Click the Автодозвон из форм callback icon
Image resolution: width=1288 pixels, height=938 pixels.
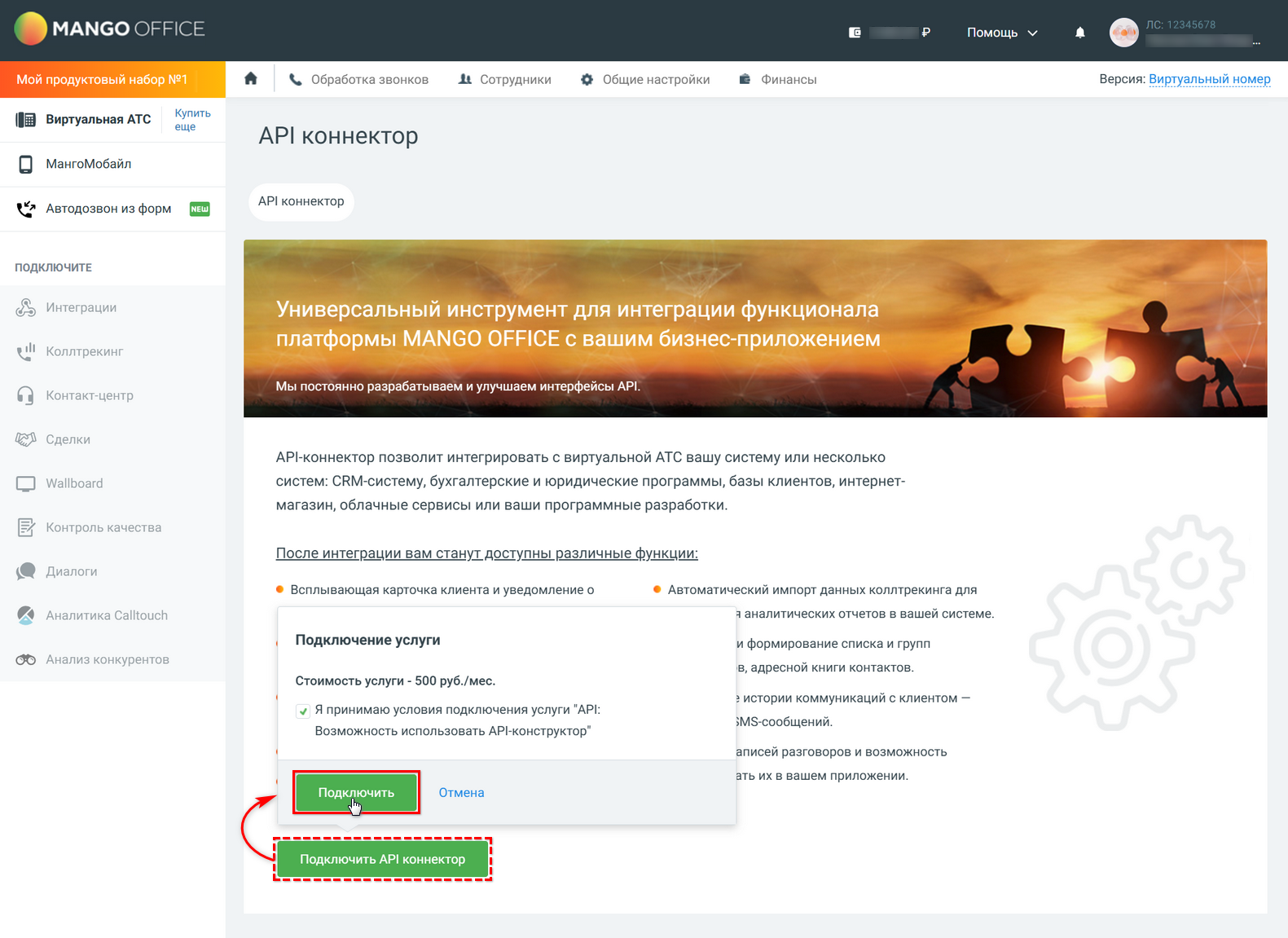[x=26, y=209]
